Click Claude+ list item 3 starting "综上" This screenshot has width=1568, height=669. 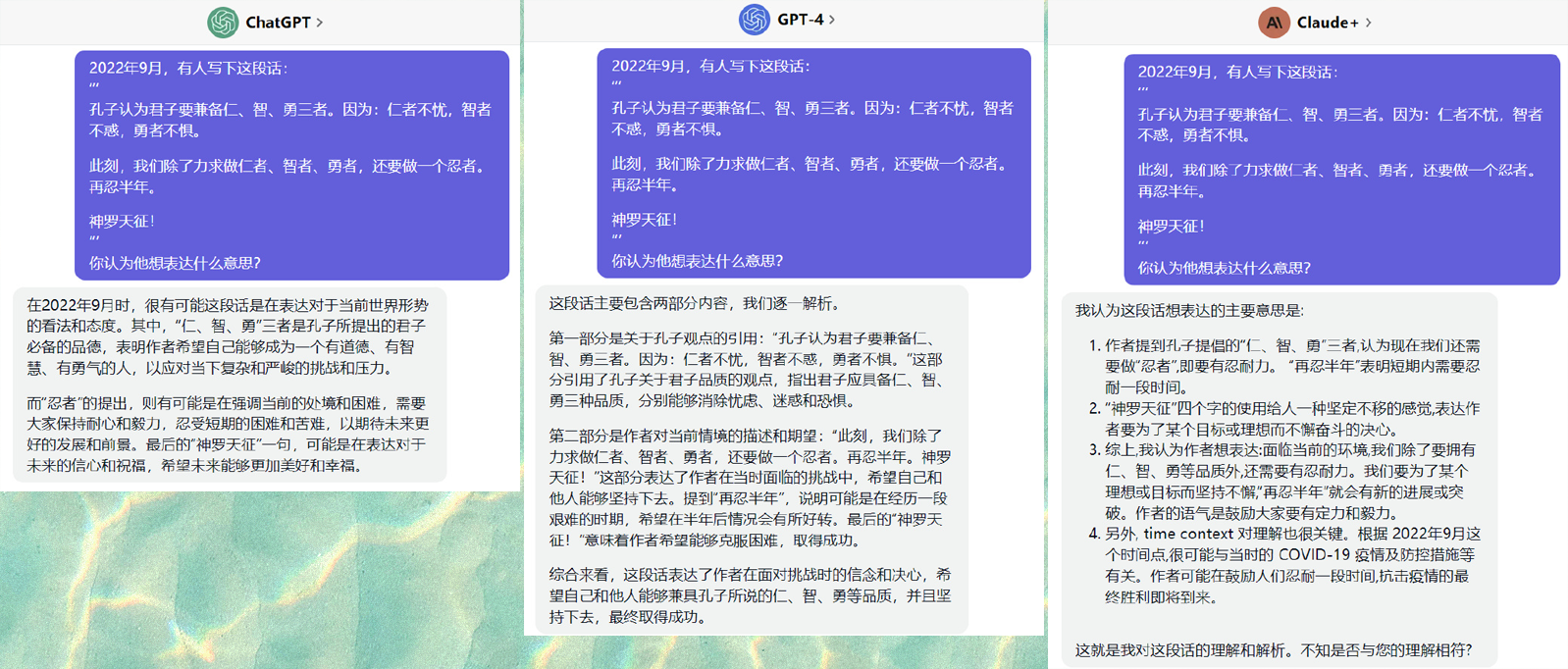pos(1291,481)
